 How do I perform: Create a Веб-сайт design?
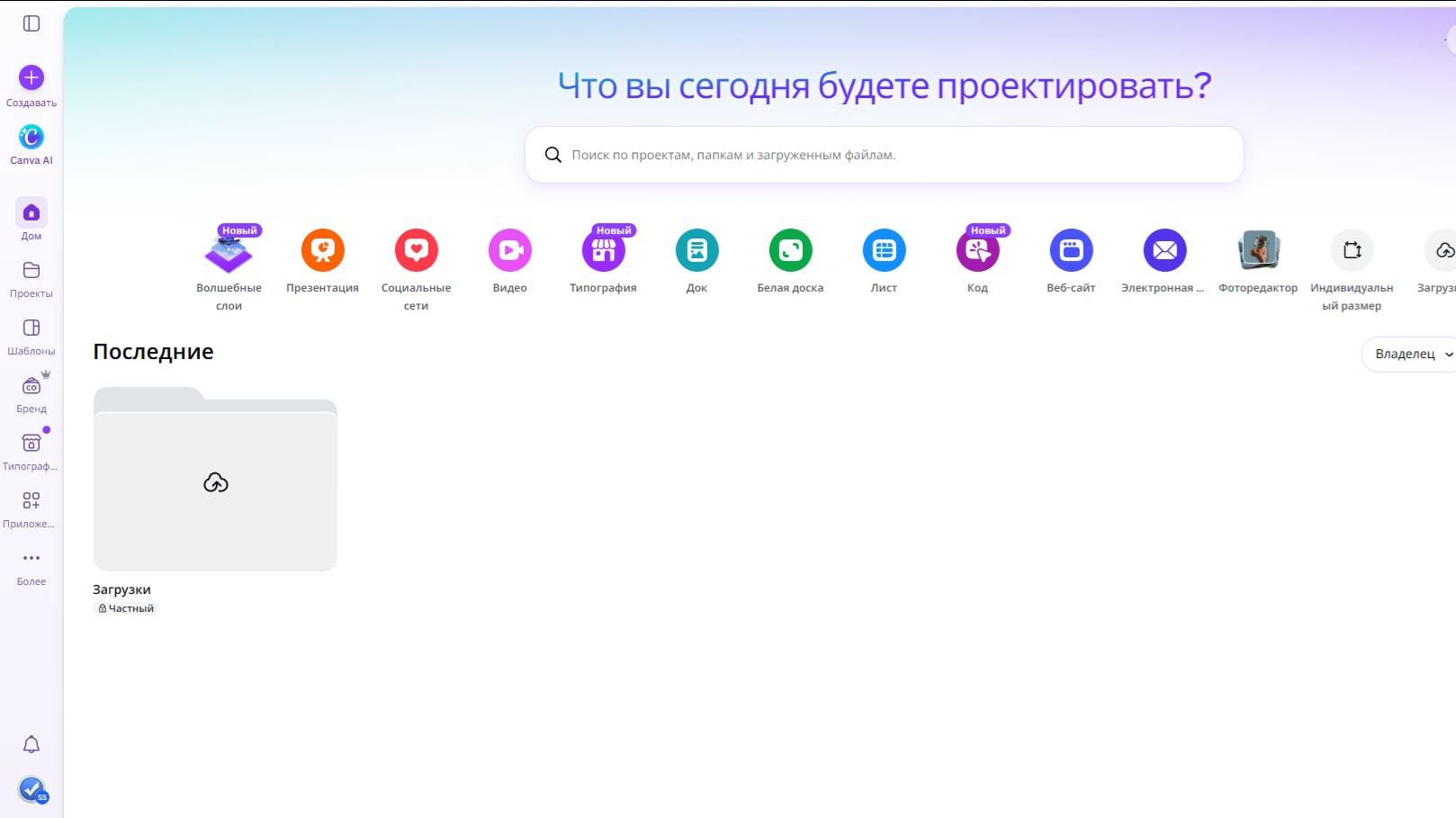pyautogui.click(x=1071, y=250)
